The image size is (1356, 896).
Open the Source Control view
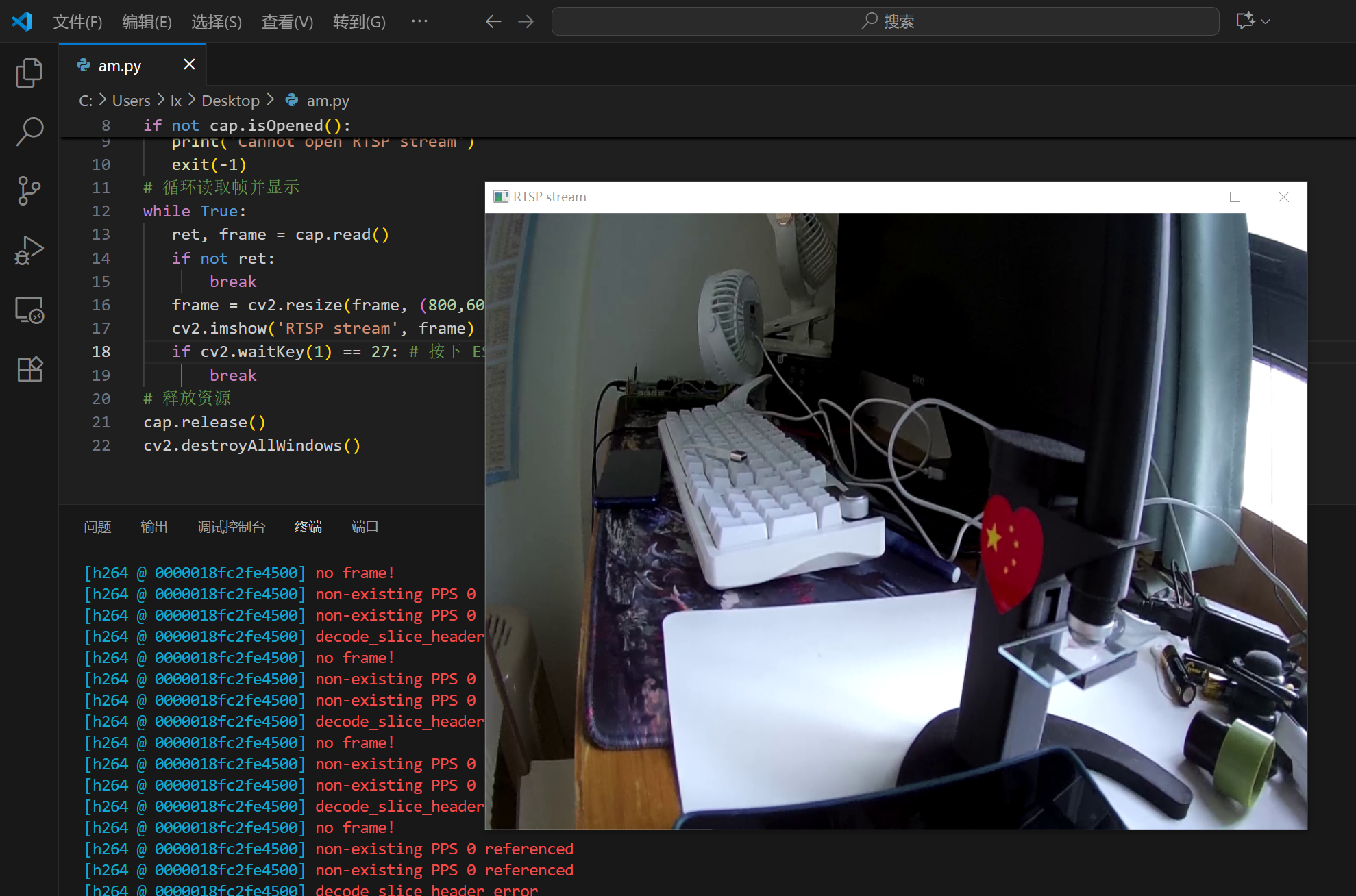pos(29,190)
